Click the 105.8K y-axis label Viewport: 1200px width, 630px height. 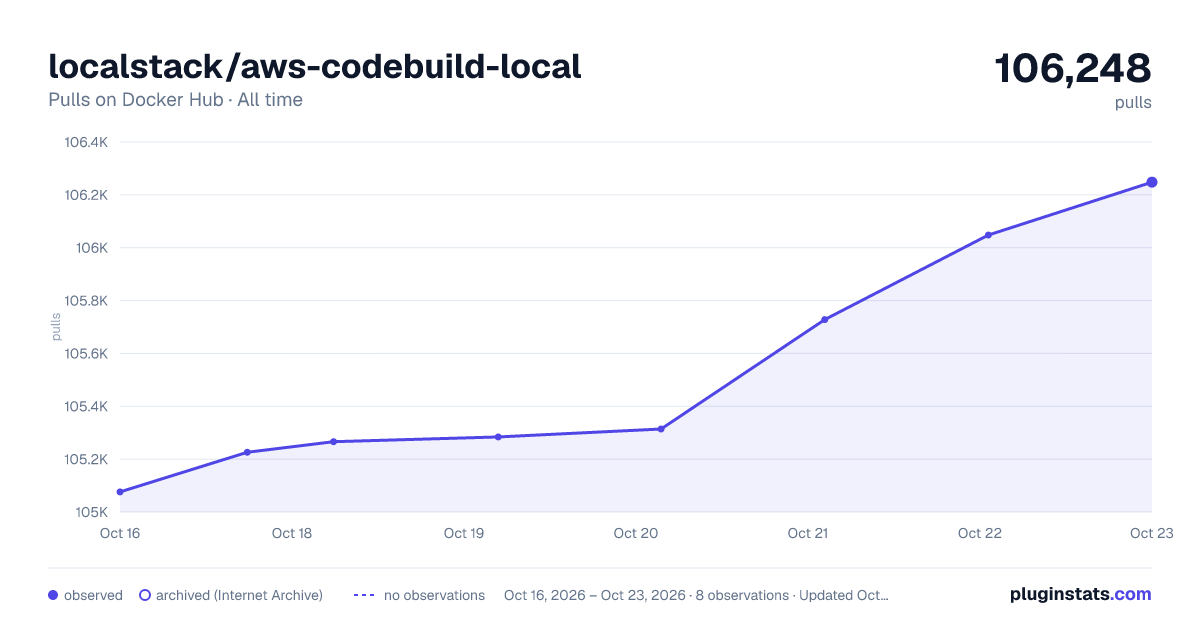click(x=86, y=301)
